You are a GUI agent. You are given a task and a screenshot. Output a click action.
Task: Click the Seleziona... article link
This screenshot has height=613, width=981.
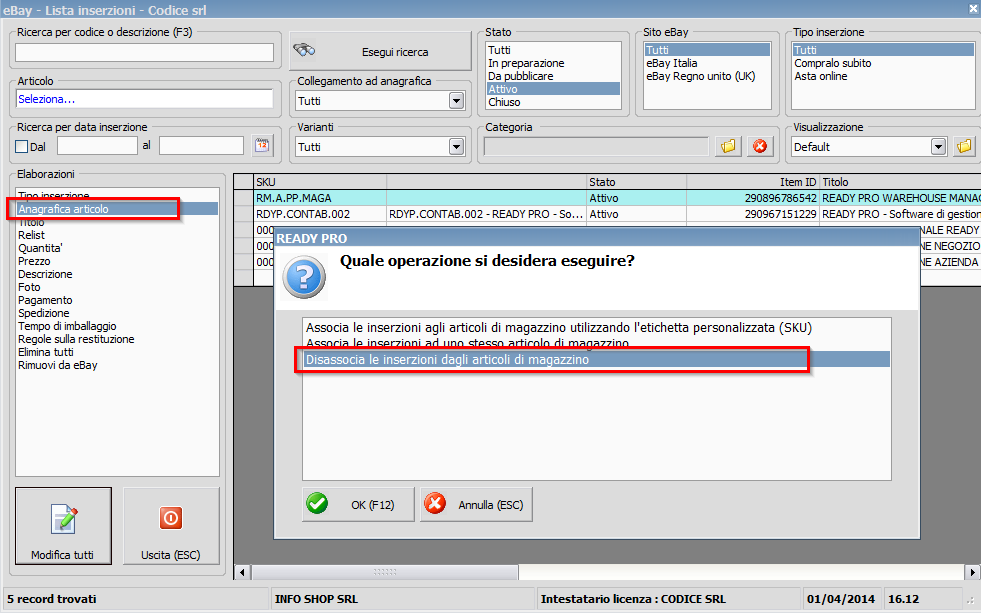click(x=46, y=99)
